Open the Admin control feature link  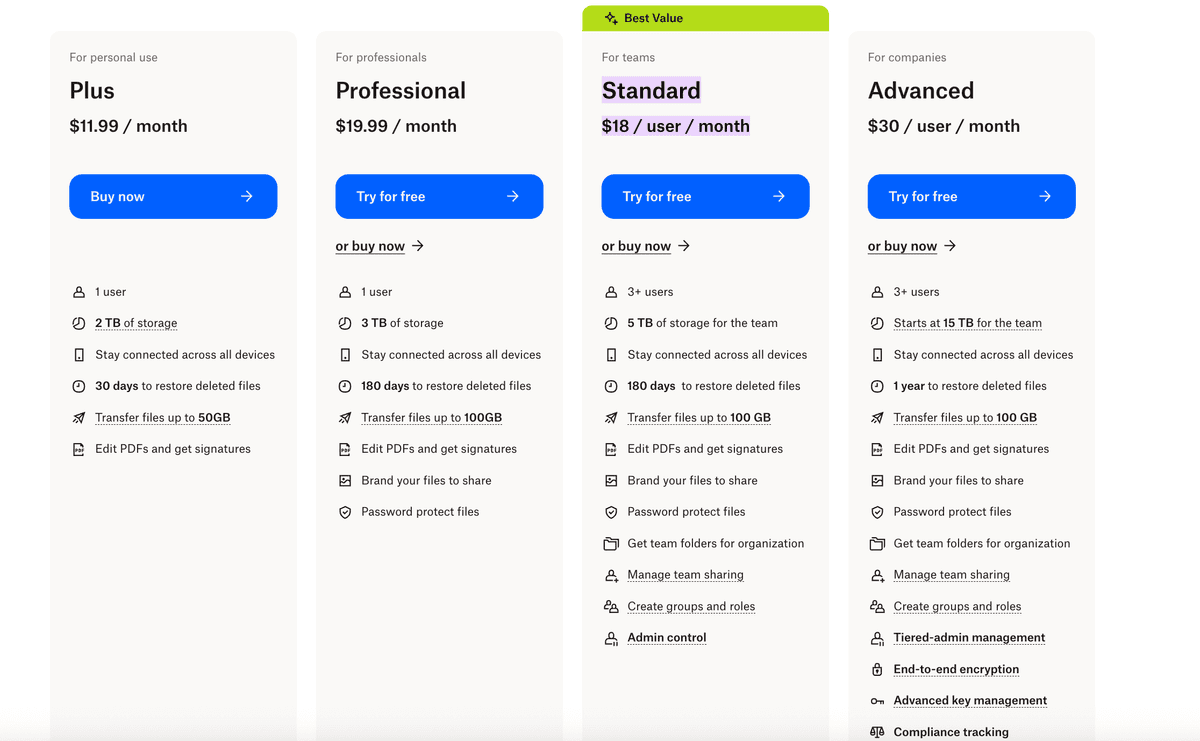pos(667,638)
